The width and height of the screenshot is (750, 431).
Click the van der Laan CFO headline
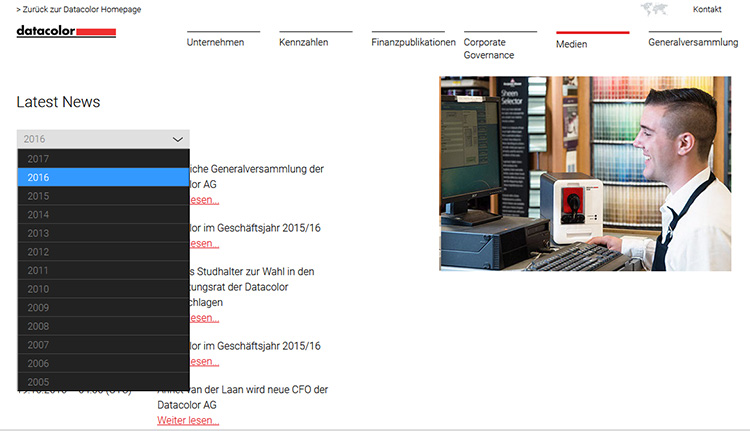tap(243, 397)
